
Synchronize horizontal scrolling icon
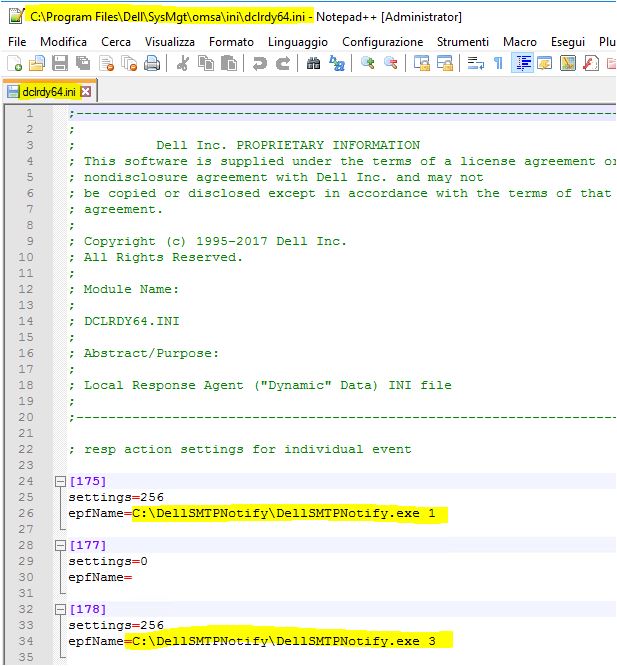[x=445, y=64]
